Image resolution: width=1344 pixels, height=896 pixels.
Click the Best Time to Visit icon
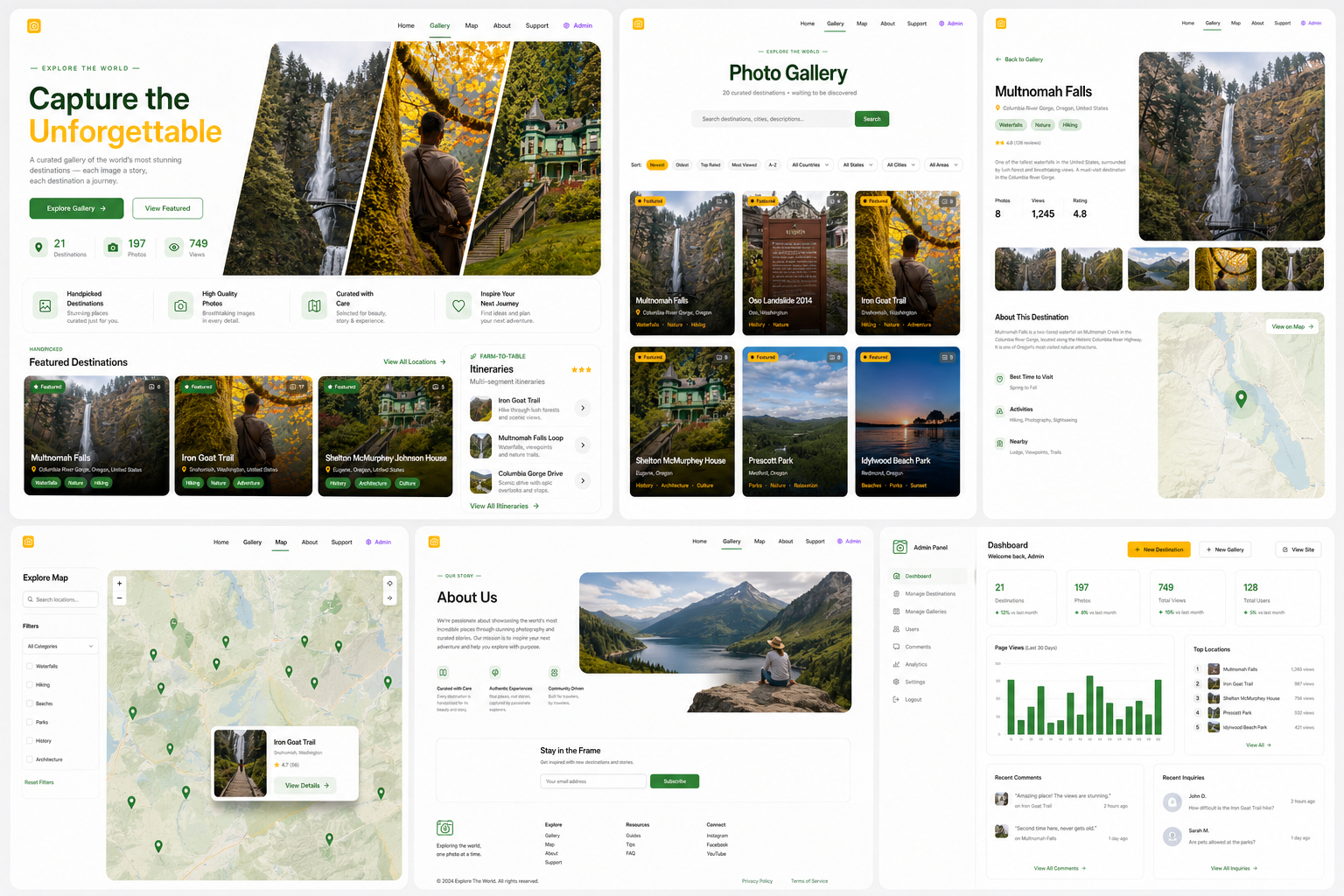pos(999,379)
